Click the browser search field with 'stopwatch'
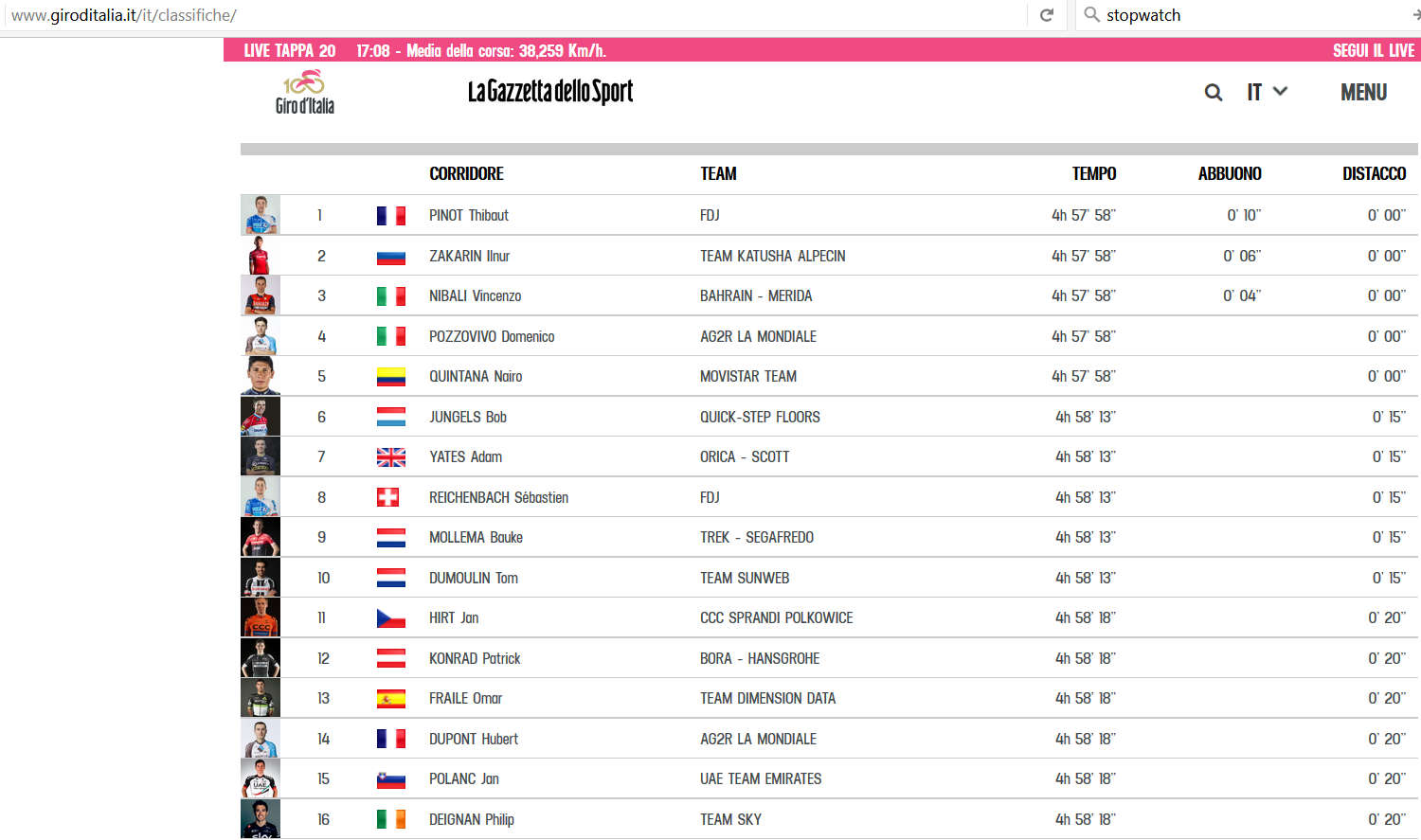The width and height of the screenshot is (1421, 840). click(x=1250, y=15)
